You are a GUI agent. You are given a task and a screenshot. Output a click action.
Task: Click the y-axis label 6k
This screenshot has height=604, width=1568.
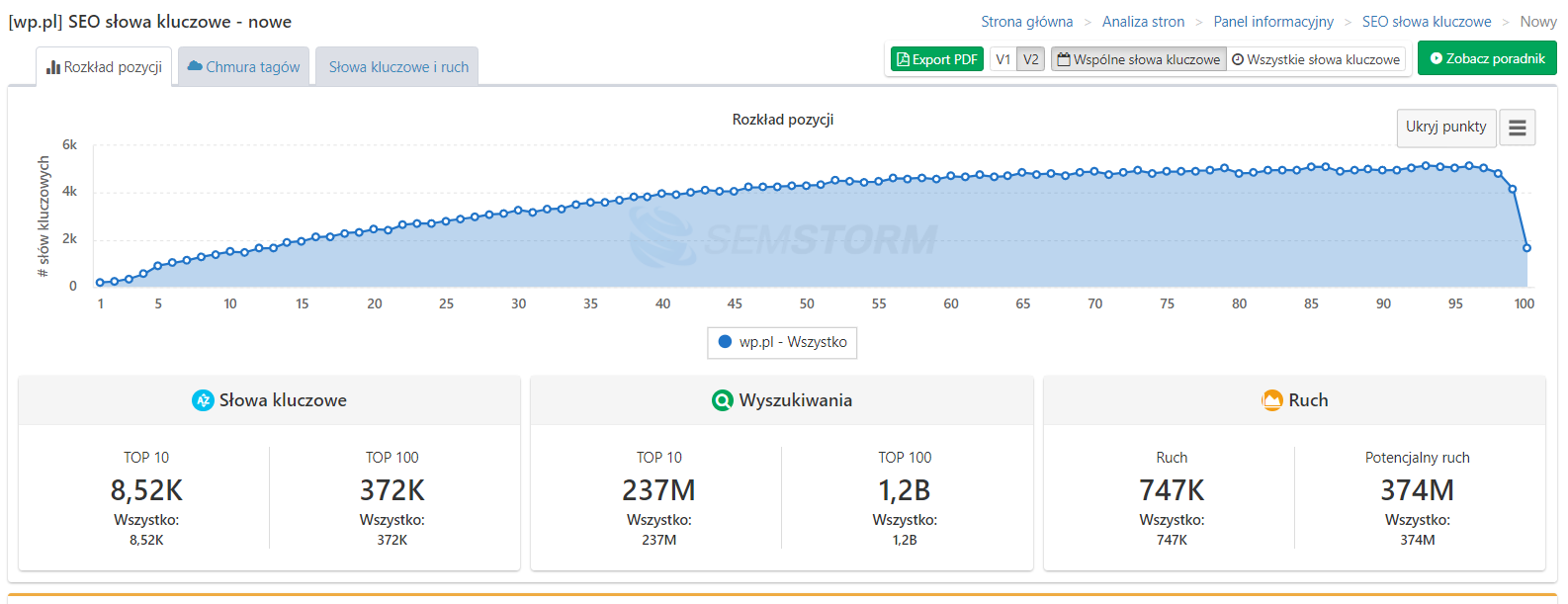click(x=69, y=144)
